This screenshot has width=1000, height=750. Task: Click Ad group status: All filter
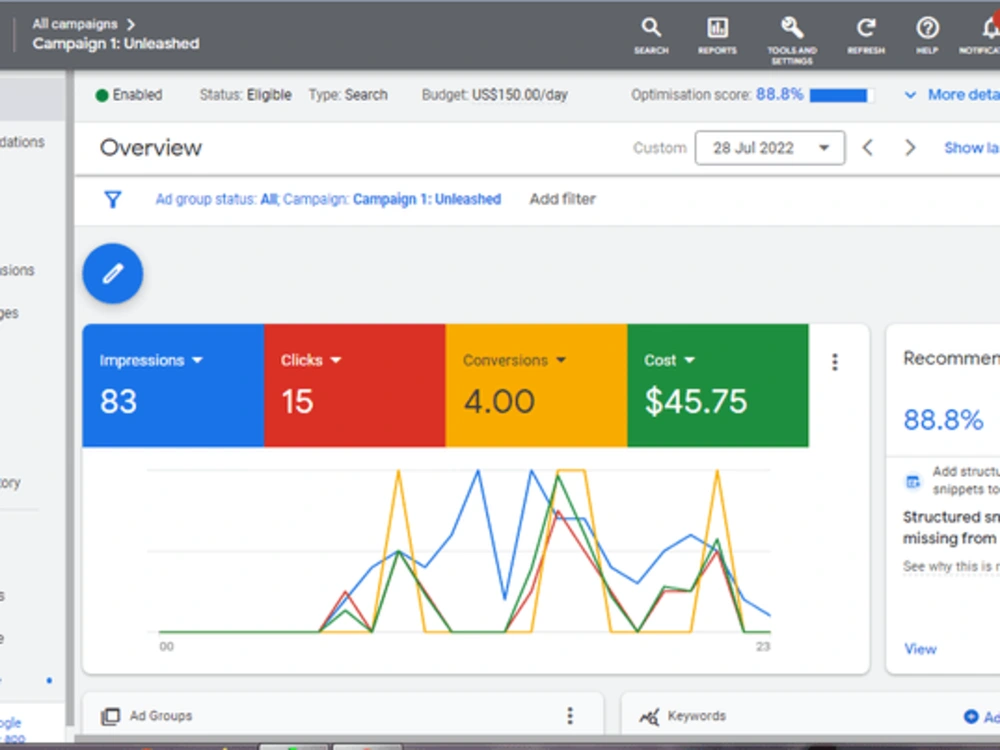tap(217, 199)
